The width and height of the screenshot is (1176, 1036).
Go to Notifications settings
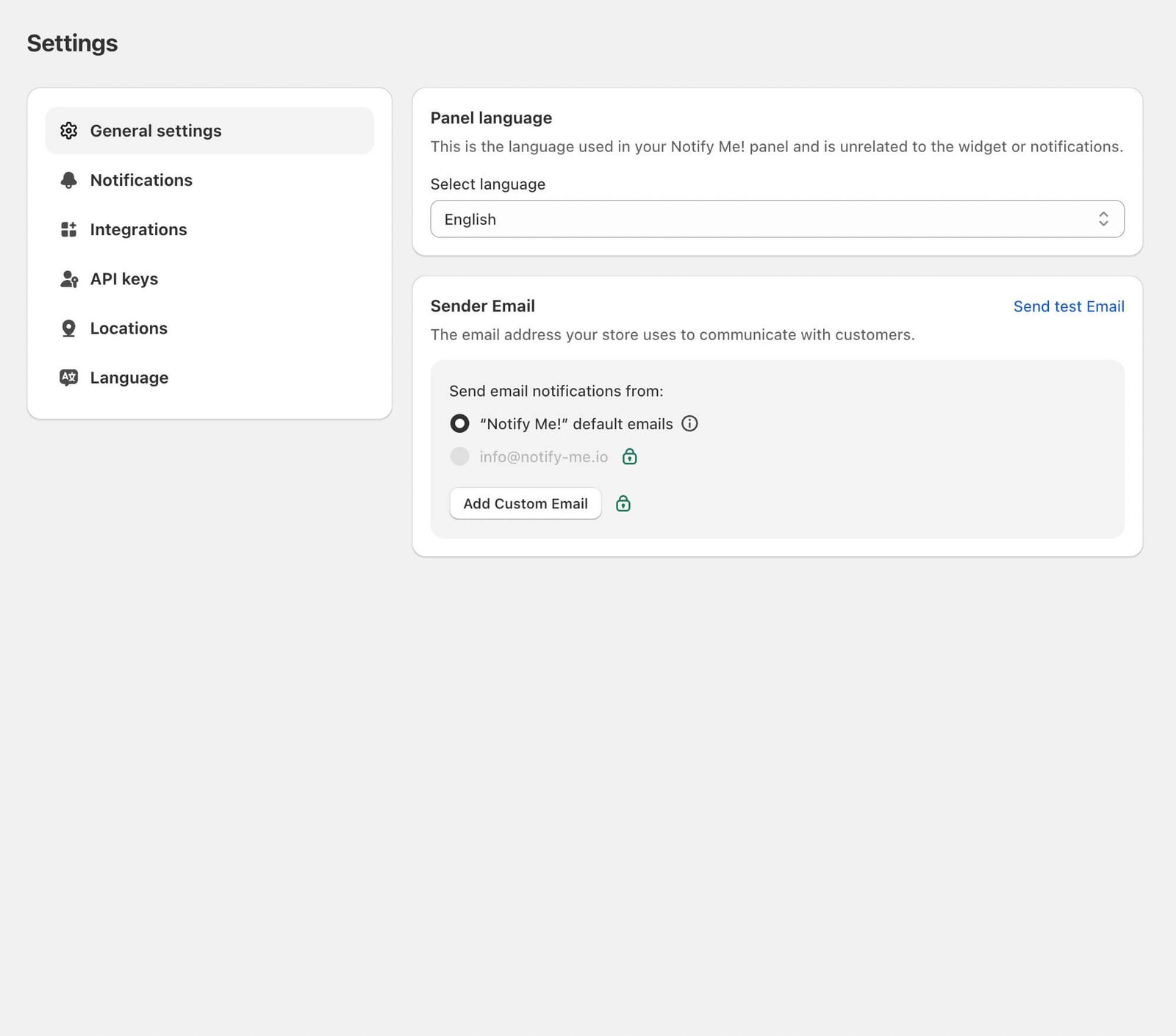click(x=209, y=180)
